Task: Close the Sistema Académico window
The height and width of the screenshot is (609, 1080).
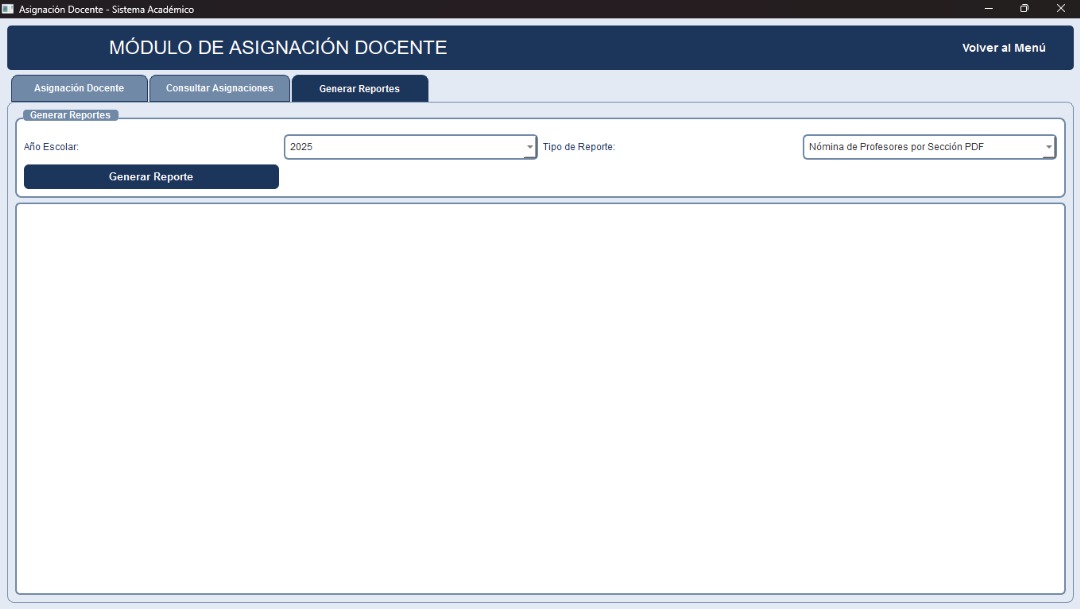Action: pos(1061,9)
